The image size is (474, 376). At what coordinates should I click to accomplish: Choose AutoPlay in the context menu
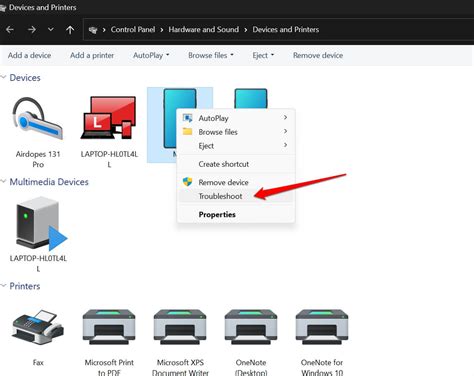pos(236,118)
